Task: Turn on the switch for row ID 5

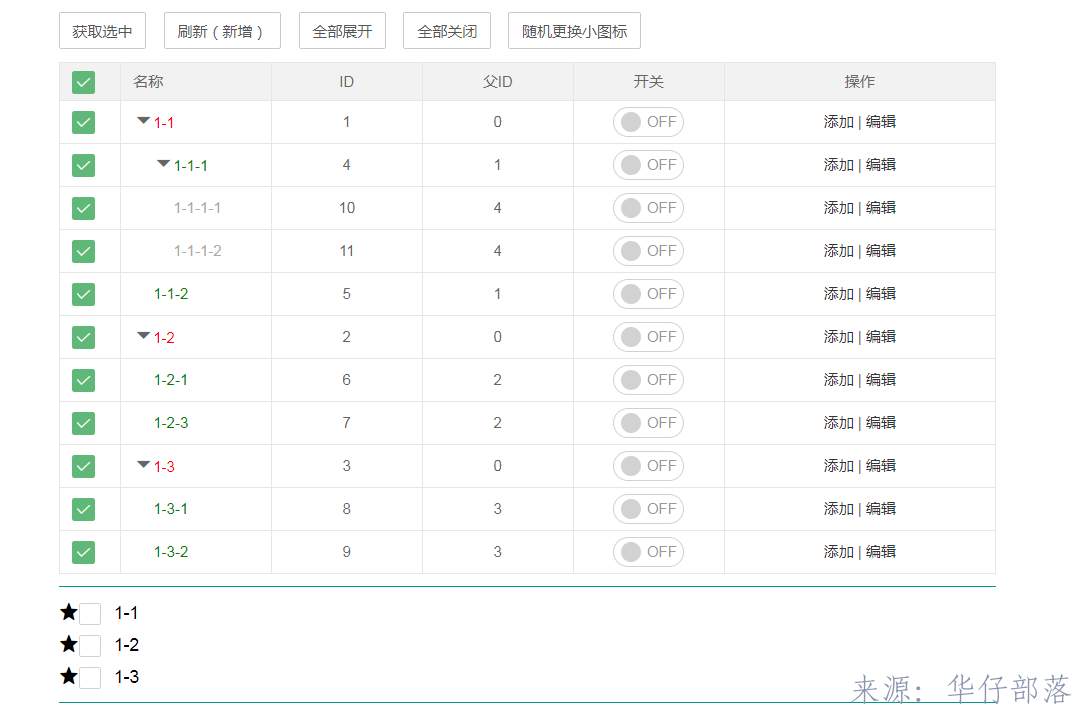Action: (x=648, y=294)
